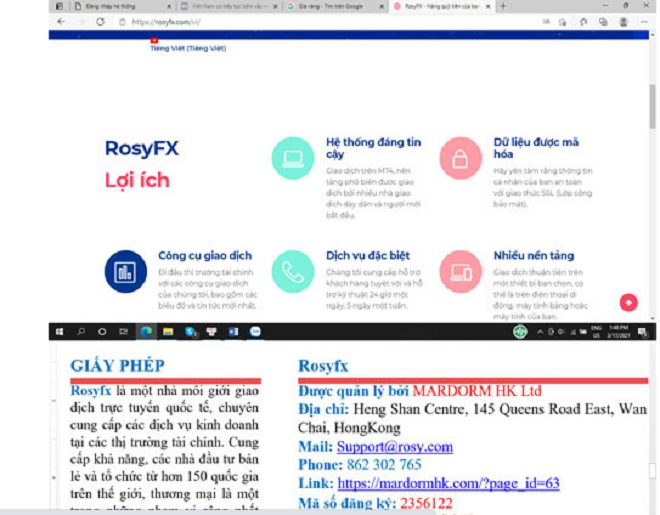
Task: Click the Nhiều nền tảng heading
Action: (x=534, y=256)
